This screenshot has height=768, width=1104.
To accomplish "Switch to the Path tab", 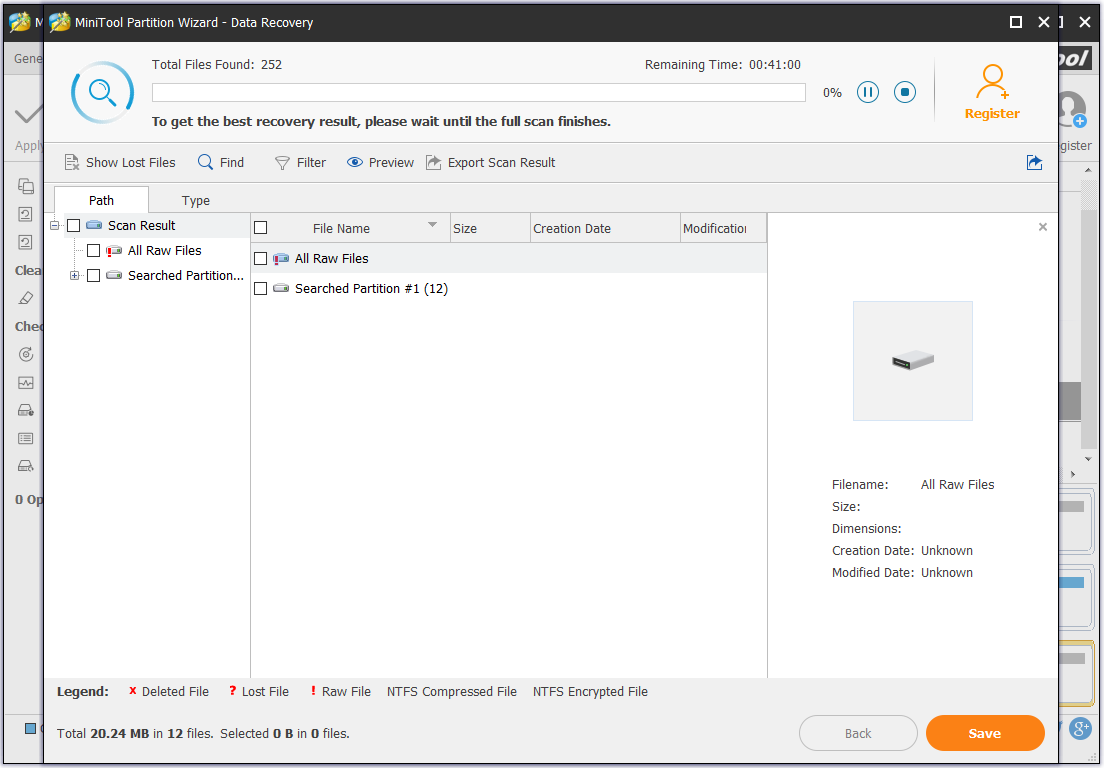I will [101, 200].
